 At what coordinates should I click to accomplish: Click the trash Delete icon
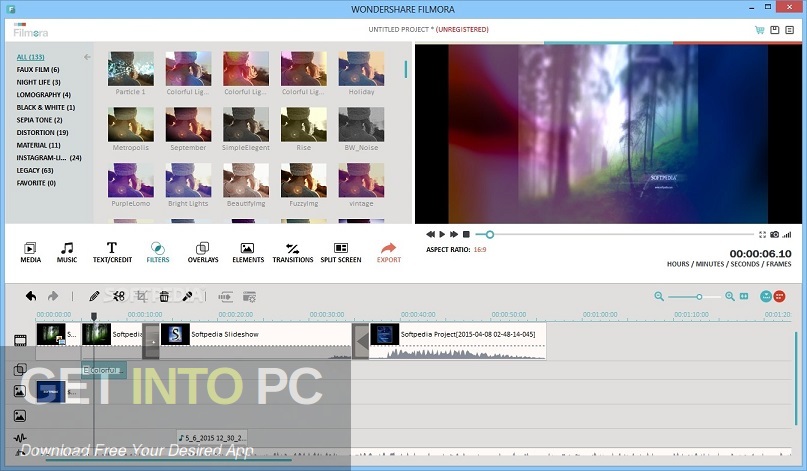pos(164,296)
